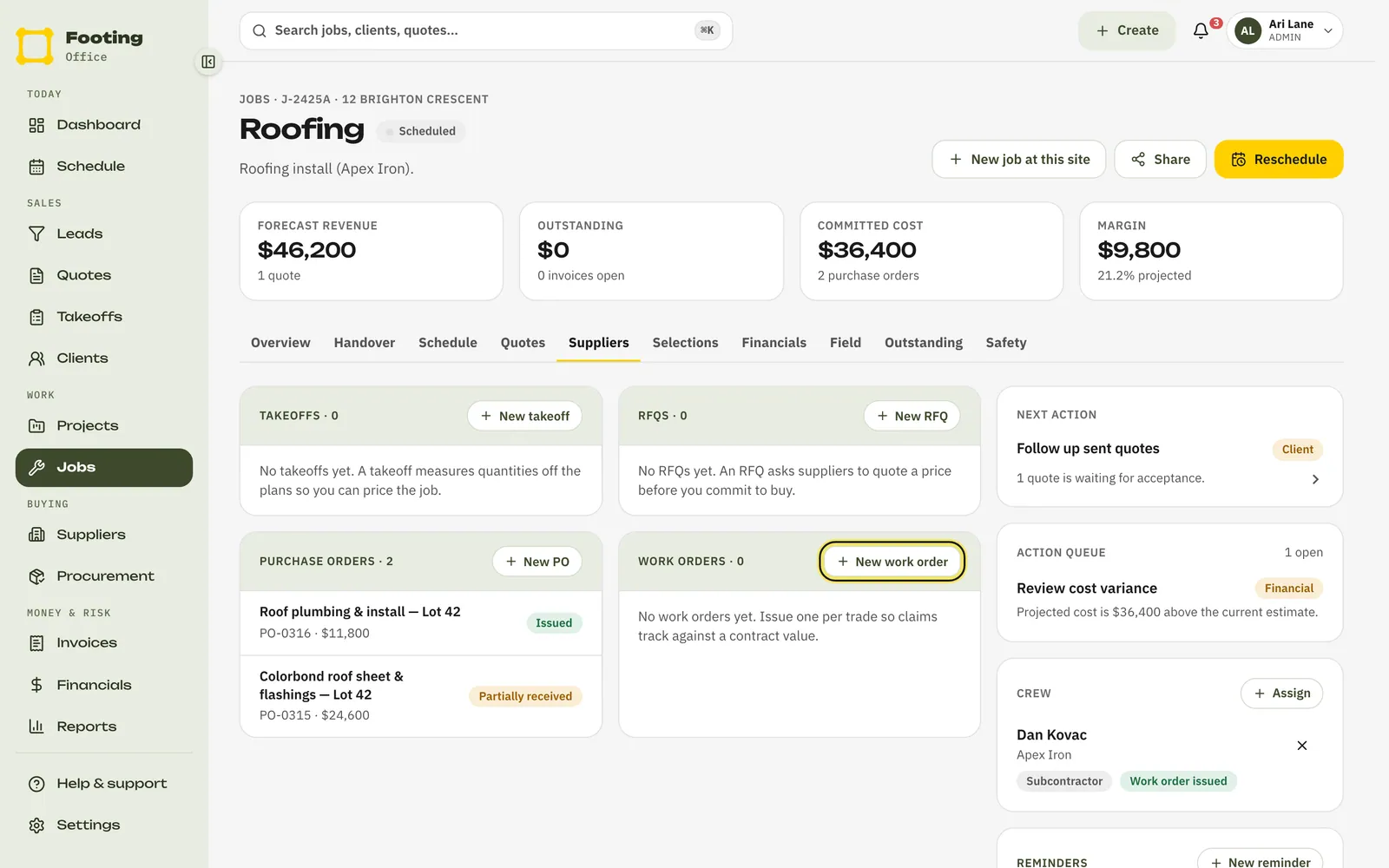This screenshot has width=1389, height=868.
Task: Click the Share button
Action: tap(1161, 160)
